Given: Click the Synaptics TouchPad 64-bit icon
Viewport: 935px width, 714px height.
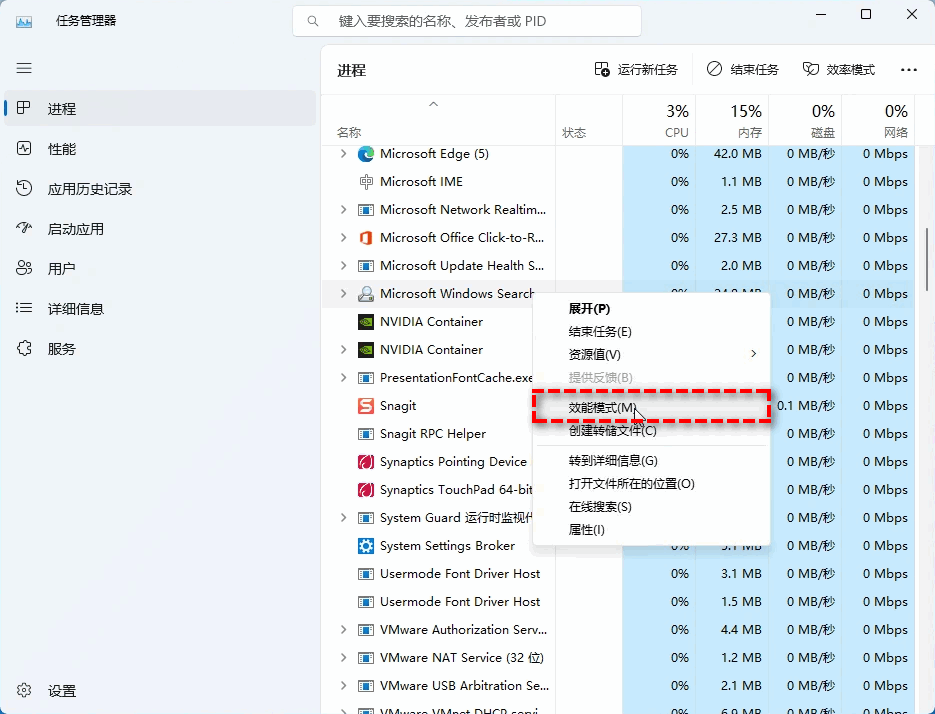Looking at the screenshot, I should pyautogui.click(x=366, y=490).
